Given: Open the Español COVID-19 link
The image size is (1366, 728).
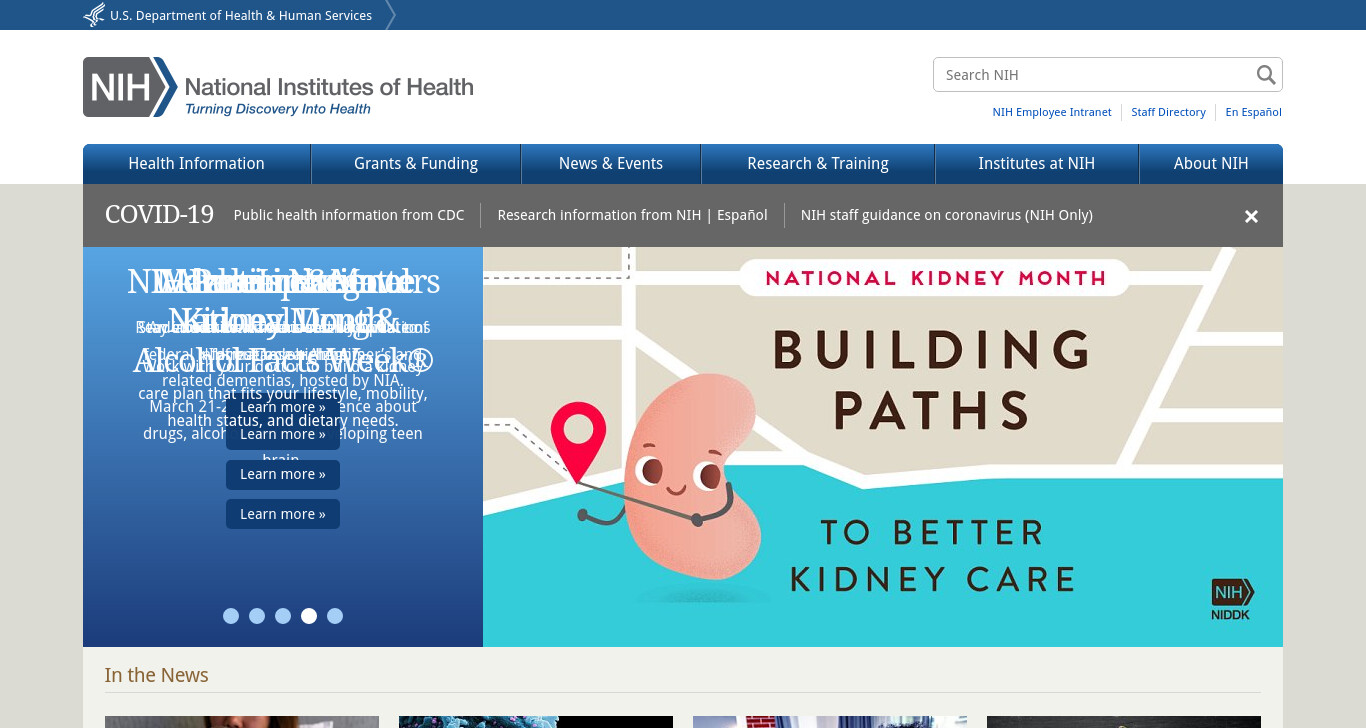Looking at the screenshot, I should (x=742, y=215).
